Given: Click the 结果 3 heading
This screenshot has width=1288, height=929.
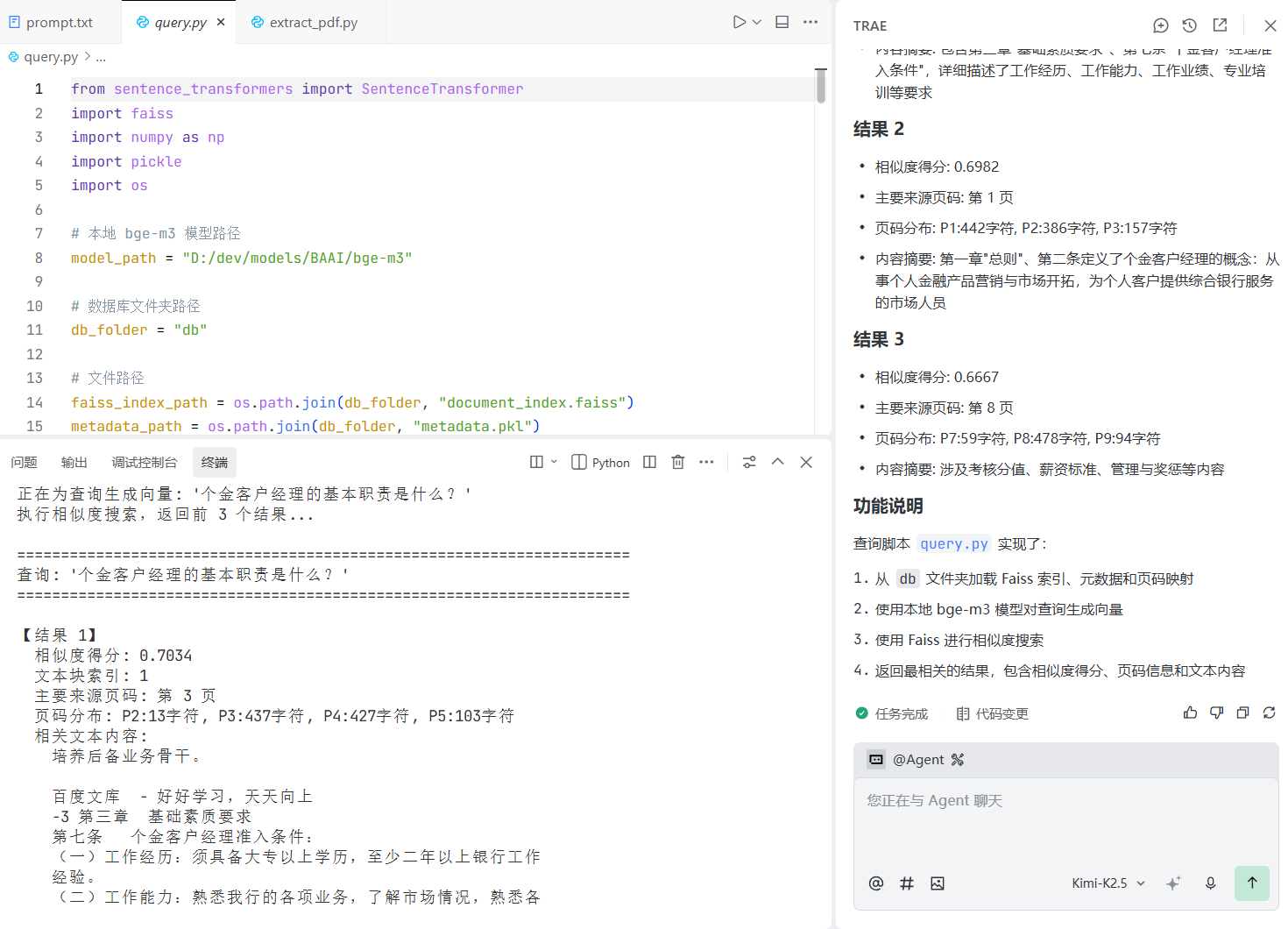Looking at the screenshot, I should [x=879, y=339].
